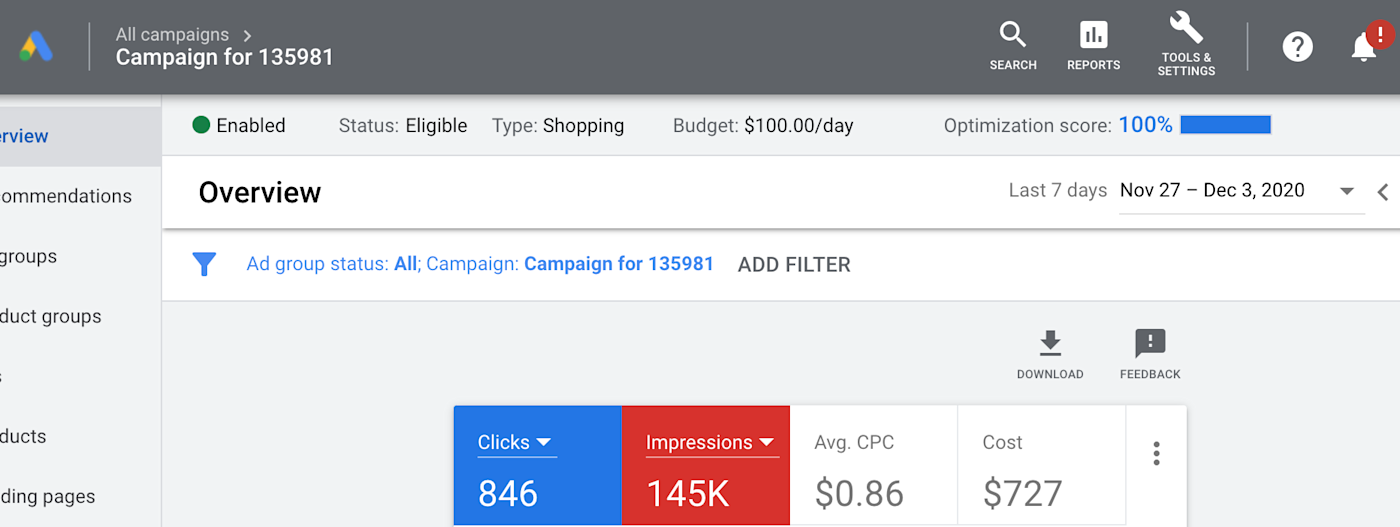This screenshot has width=1400, height=527.
Task: Go to previous date range chevron
Action: (1383, 192)
